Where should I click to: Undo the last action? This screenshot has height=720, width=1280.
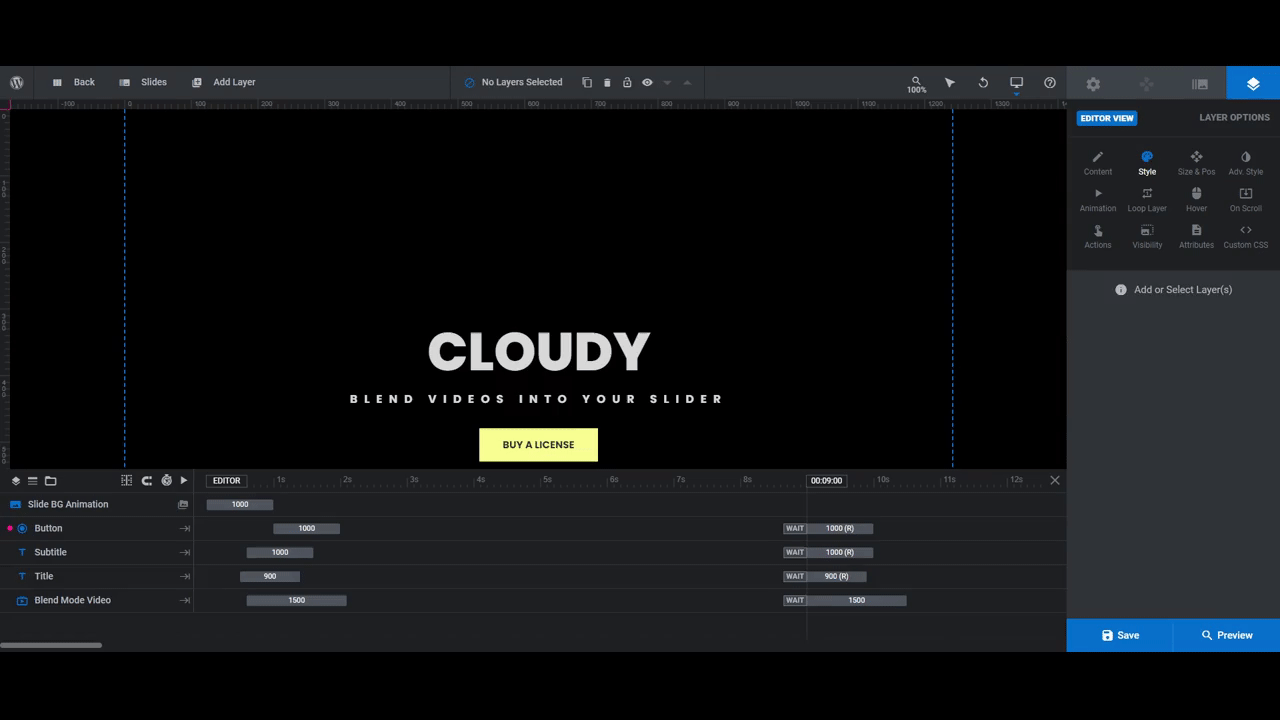point(982,83)
